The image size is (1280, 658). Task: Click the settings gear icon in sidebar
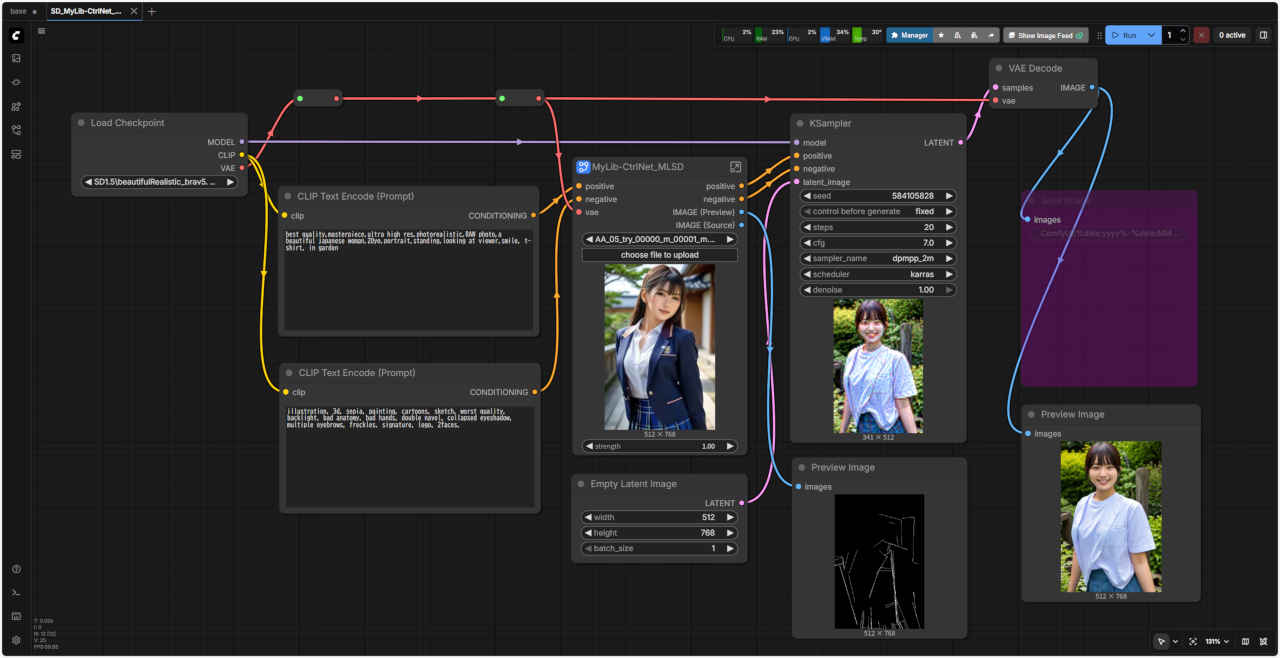pyautogui.click(x=16, y=640)
